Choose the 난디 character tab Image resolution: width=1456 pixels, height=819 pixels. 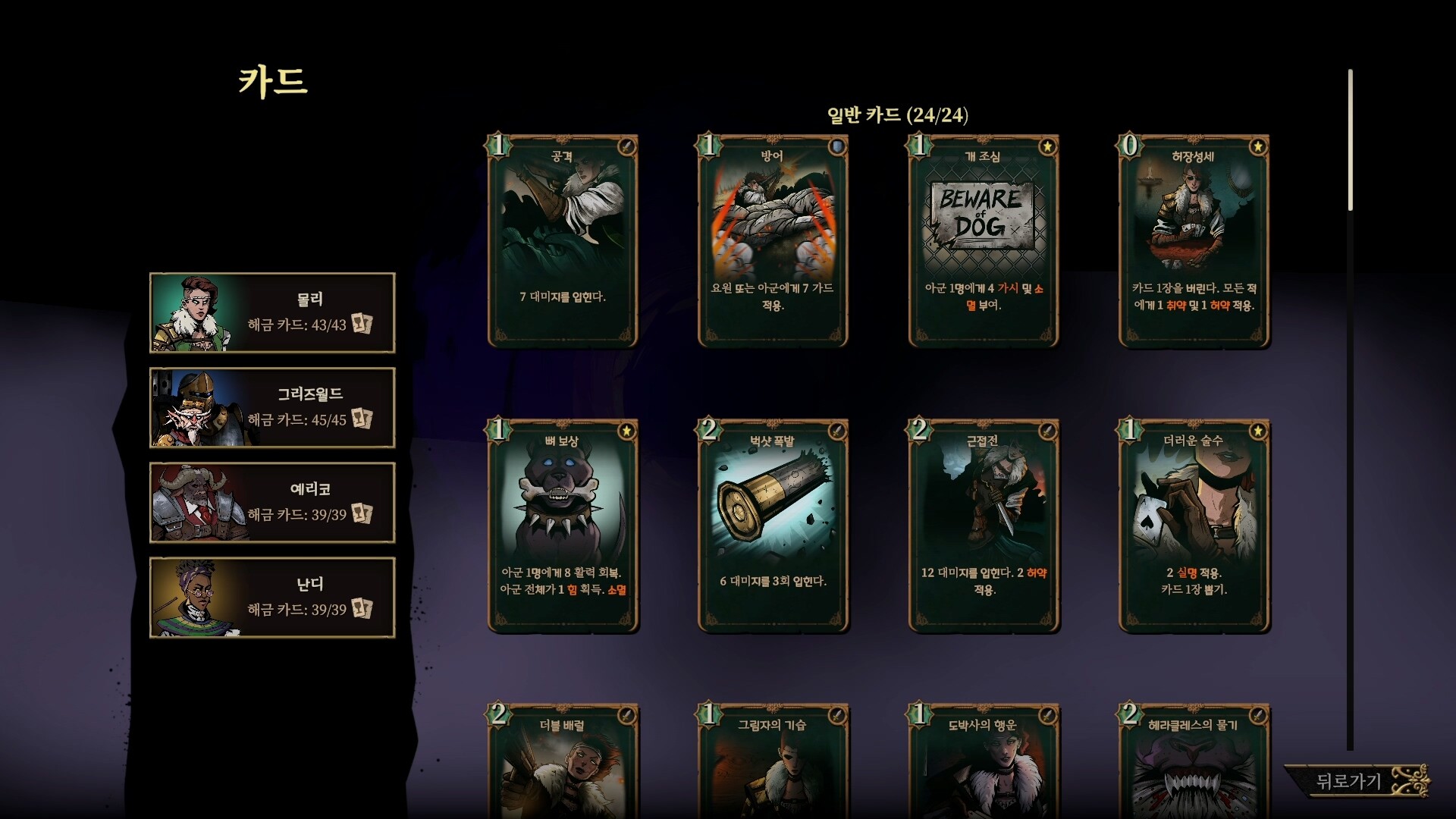[x=272, y=598]
